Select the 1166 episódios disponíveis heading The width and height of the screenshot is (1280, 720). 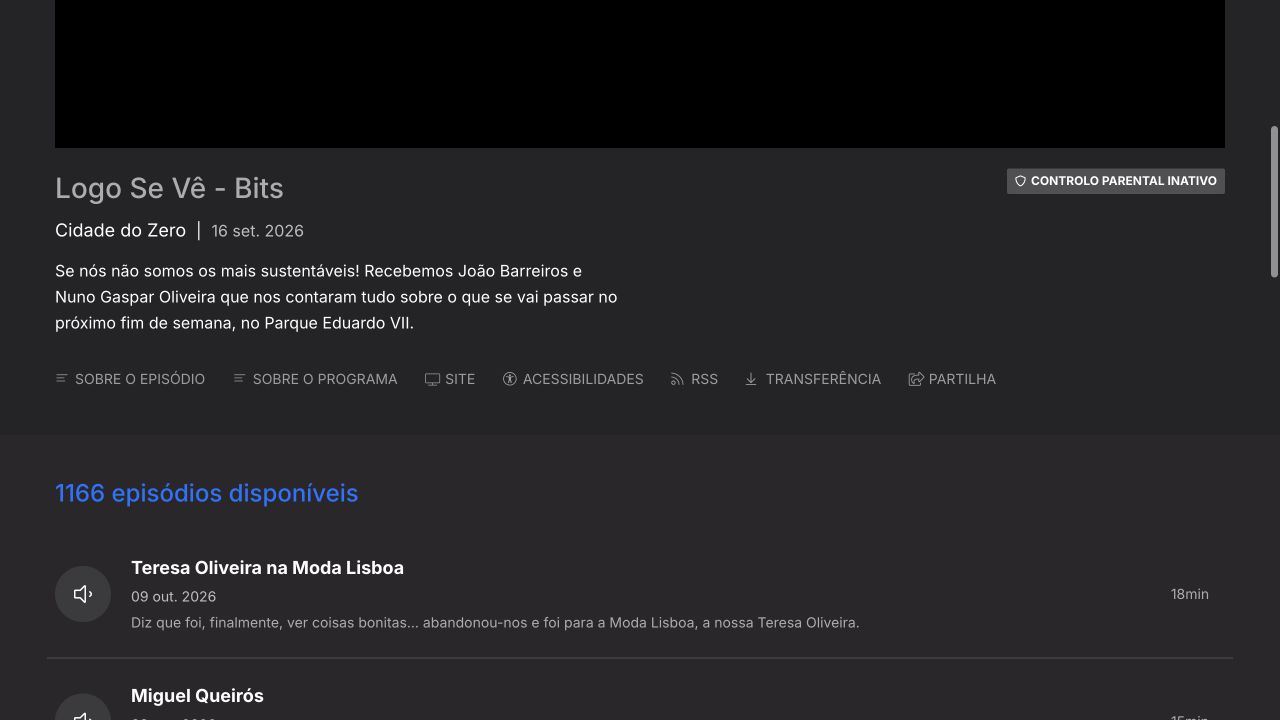click(x=206, y=493)
